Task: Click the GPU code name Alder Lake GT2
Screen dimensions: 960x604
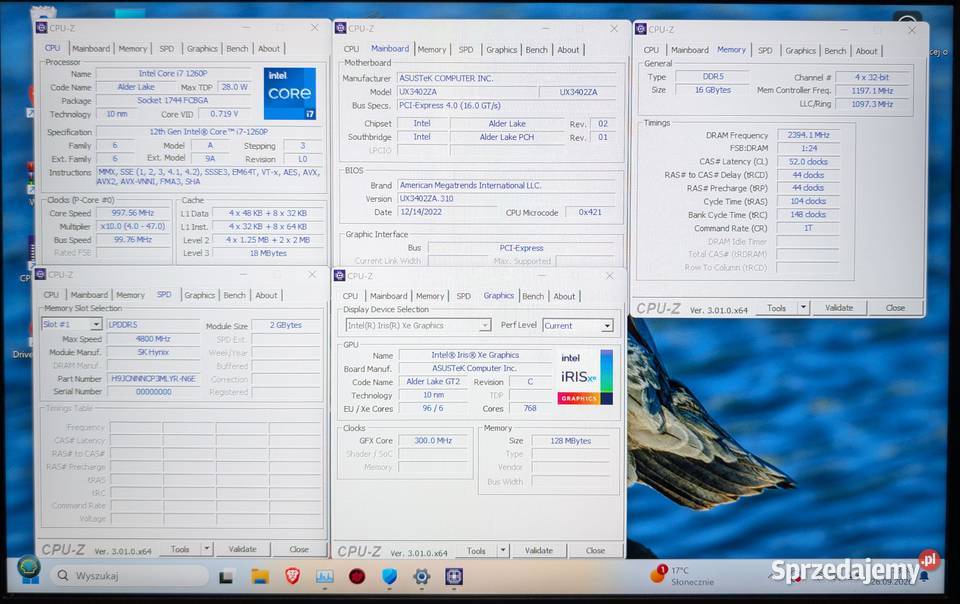Action: click(x=433, y=381)
